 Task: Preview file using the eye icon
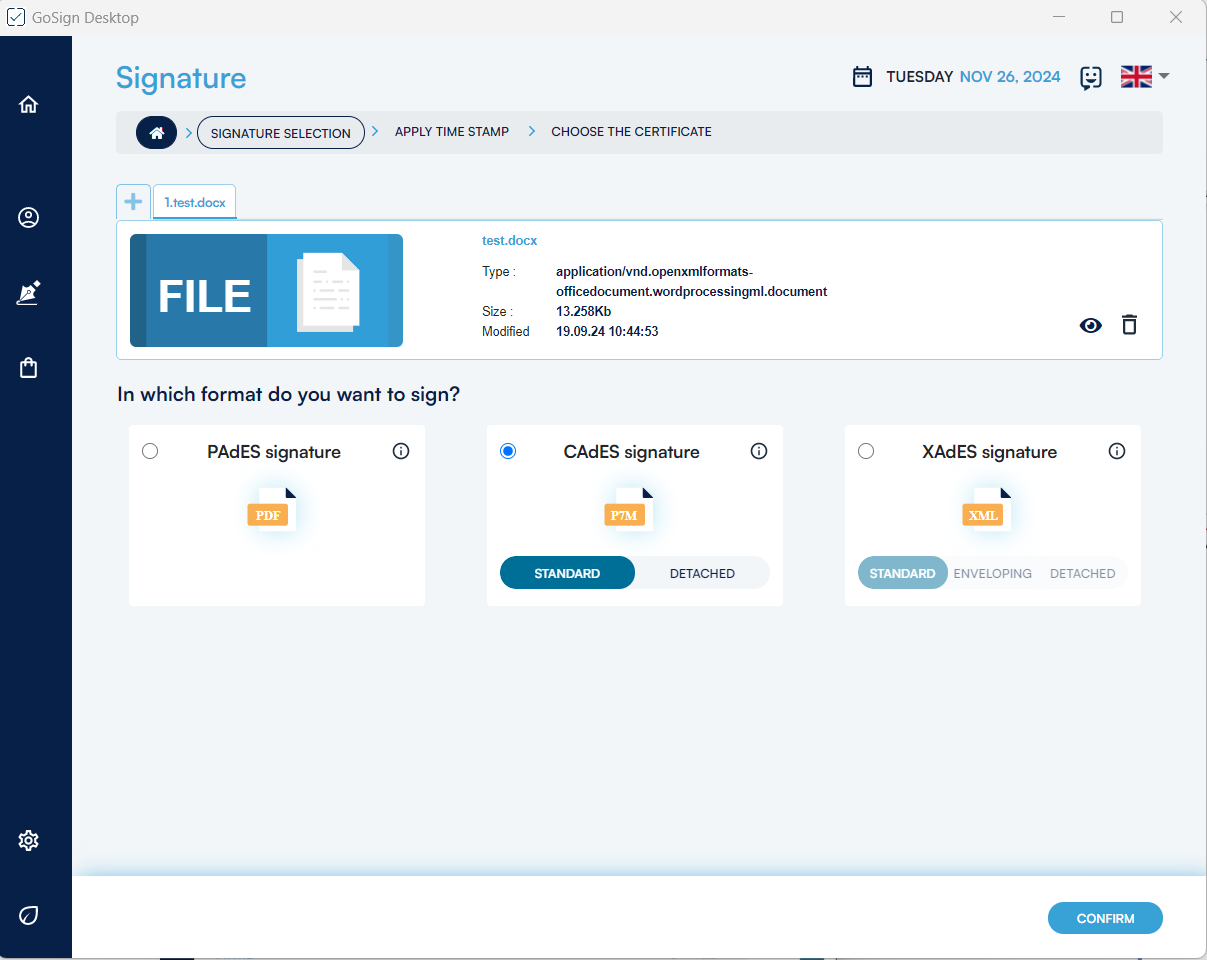[1090, 325]
